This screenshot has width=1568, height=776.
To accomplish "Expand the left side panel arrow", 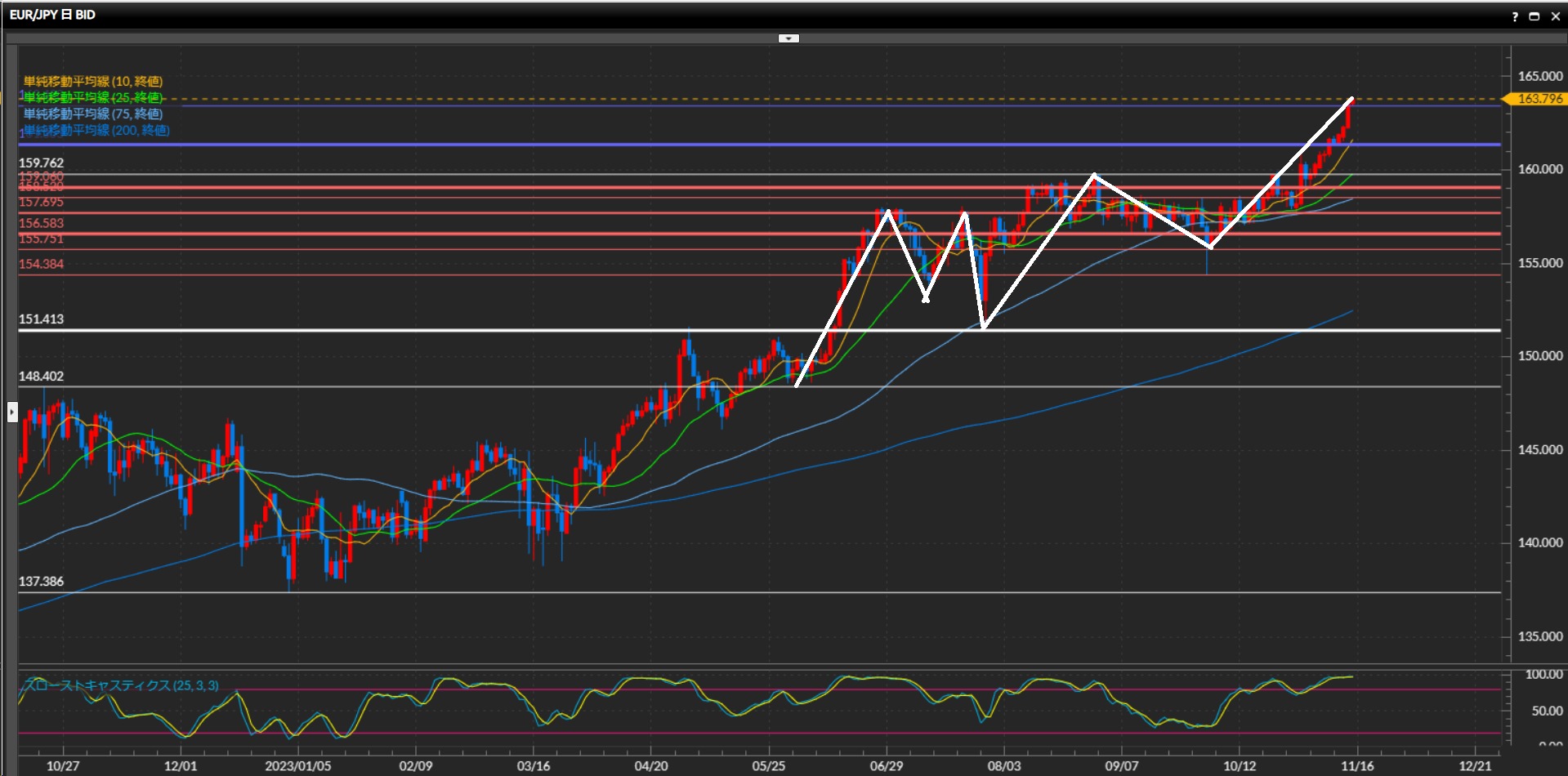I will coord(11,412).
